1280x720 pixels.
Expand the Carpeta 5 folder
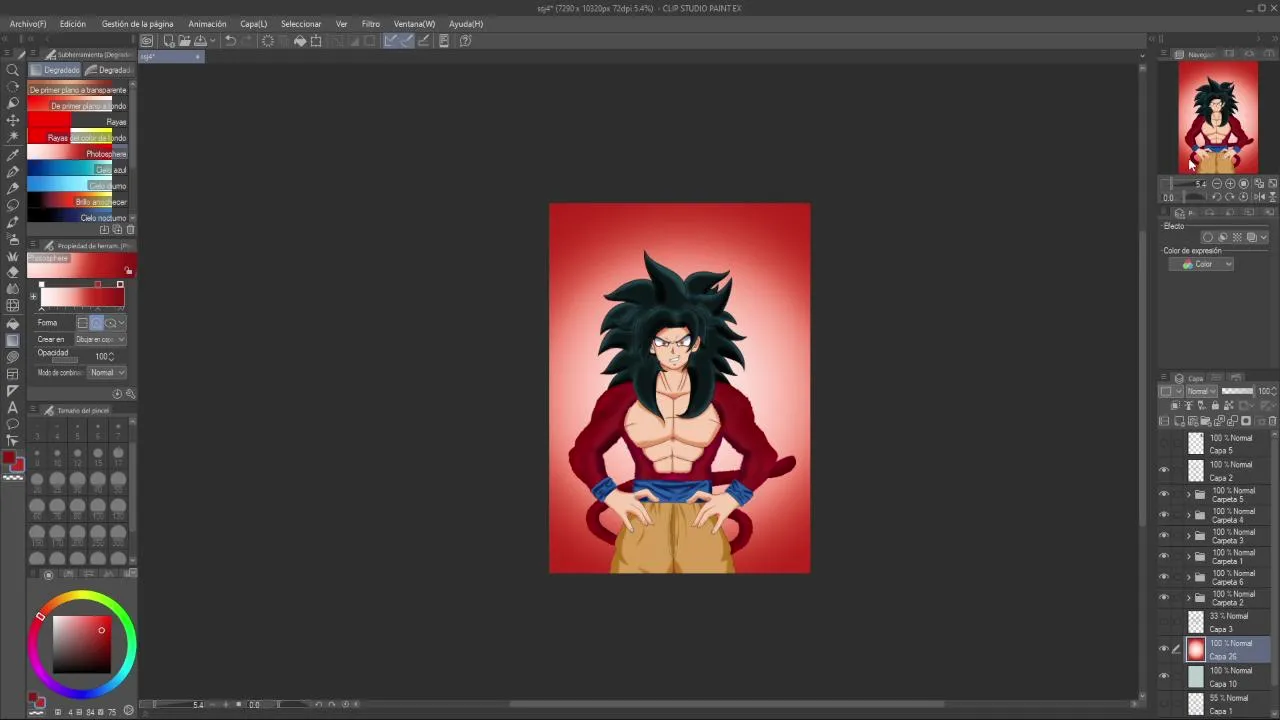click(1189, 494)
